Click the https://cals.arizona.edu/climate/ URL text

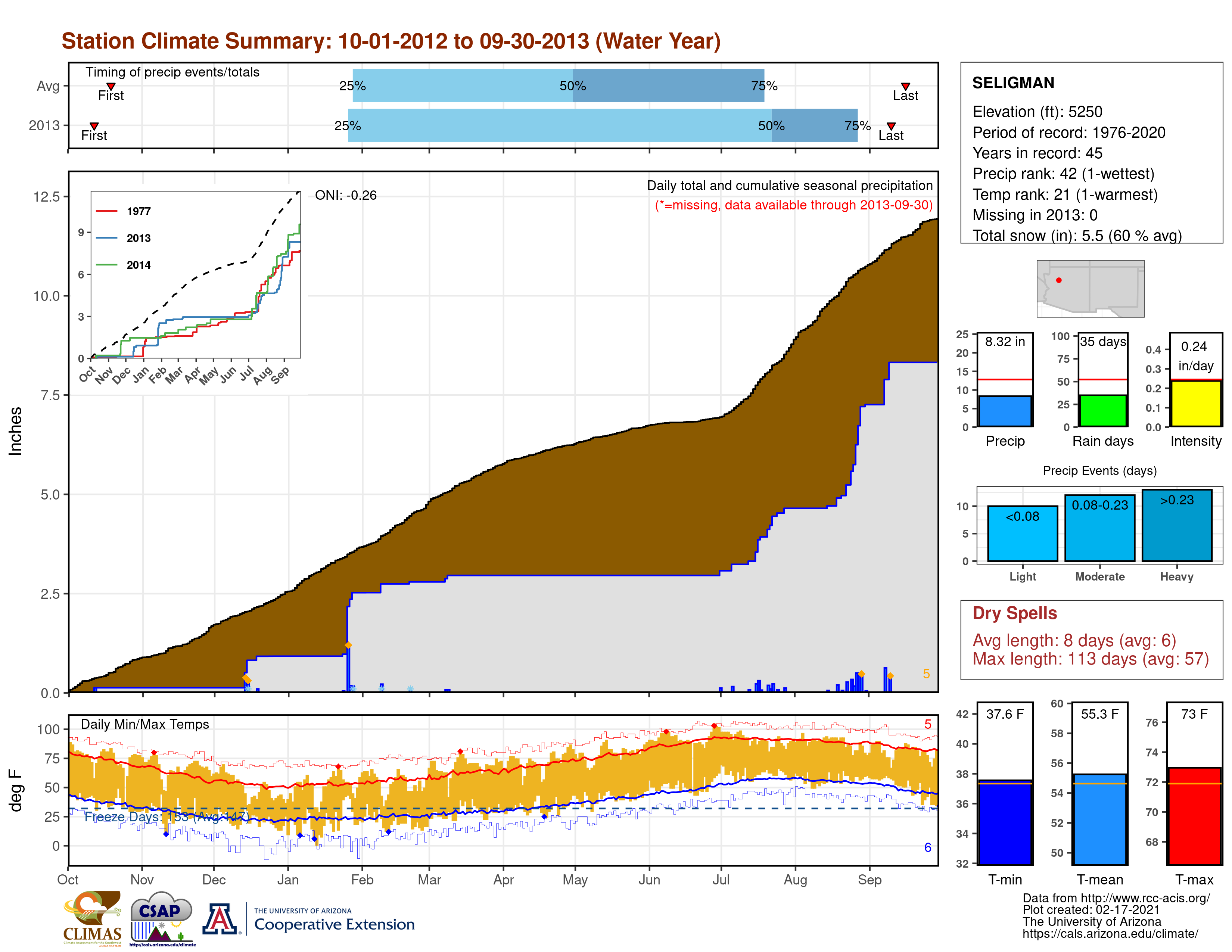click(x=1110, y=934)
